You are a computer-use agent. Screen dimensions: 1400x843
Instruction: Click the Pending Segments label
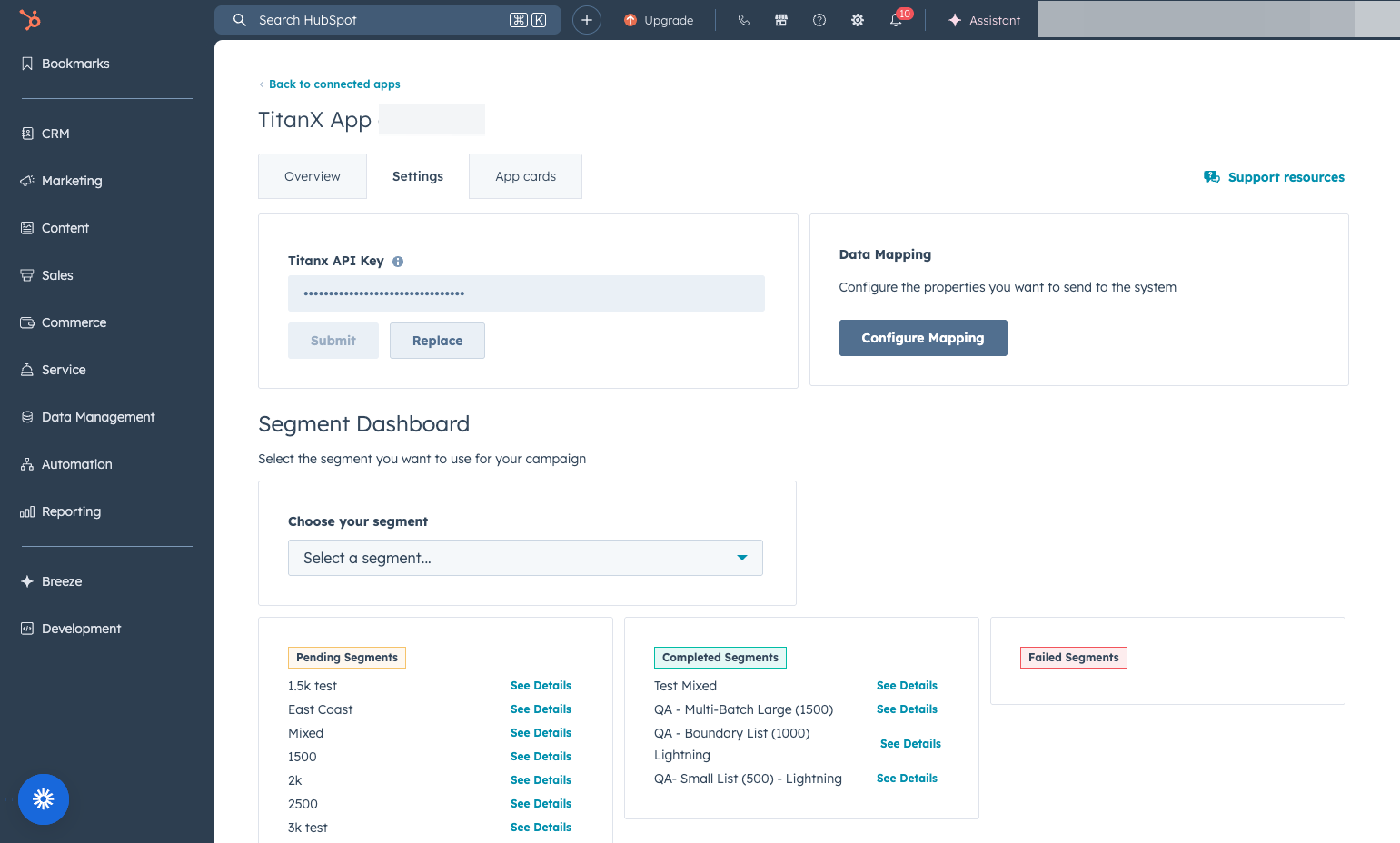coord(347,658)
